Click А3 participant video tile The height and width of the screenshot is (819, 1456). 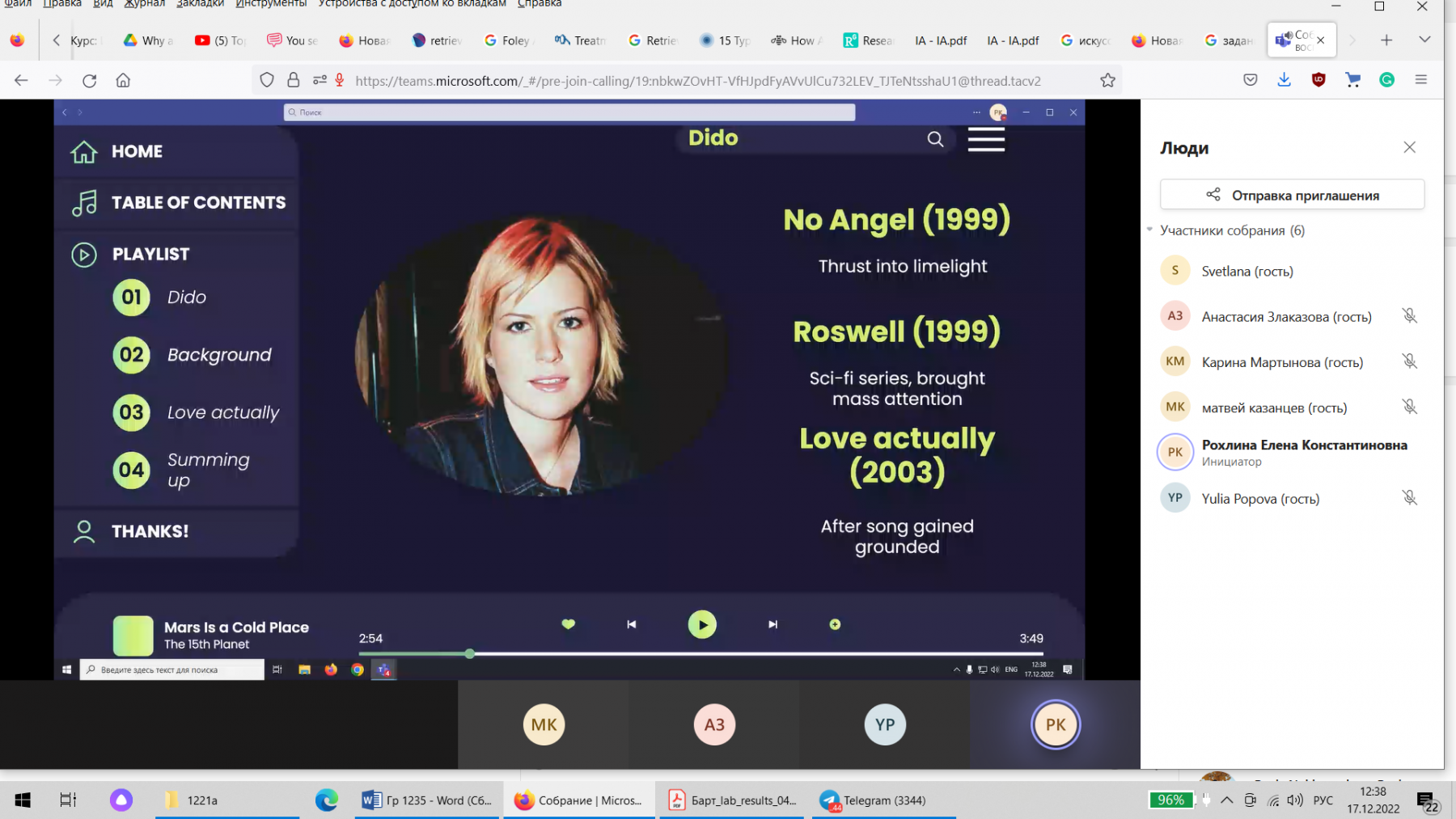point(714,724)
